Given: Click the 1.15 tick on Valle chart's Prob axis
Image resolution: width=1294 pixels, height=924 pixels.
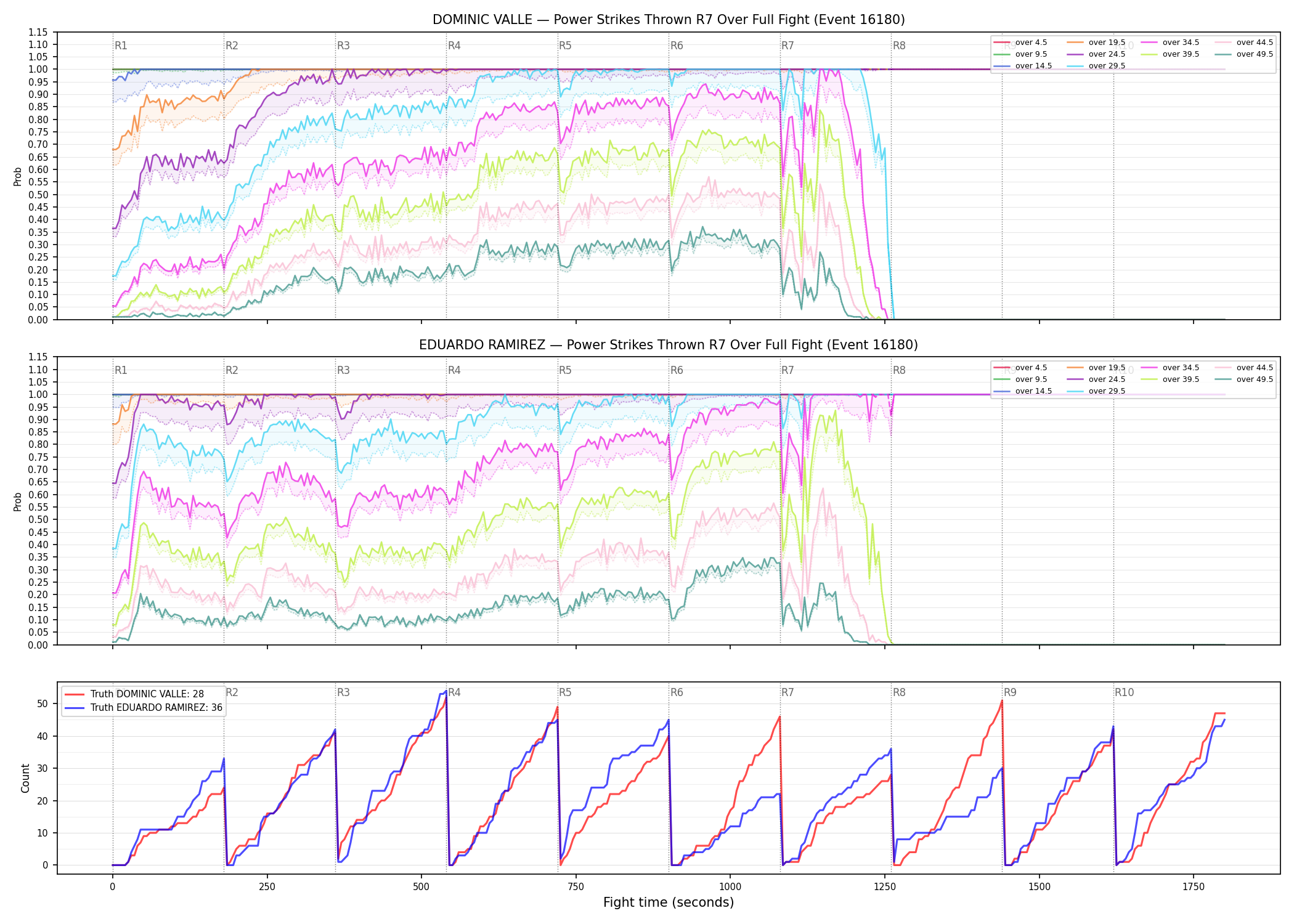Looking at the screenshot, I should (x=38, y=32).
